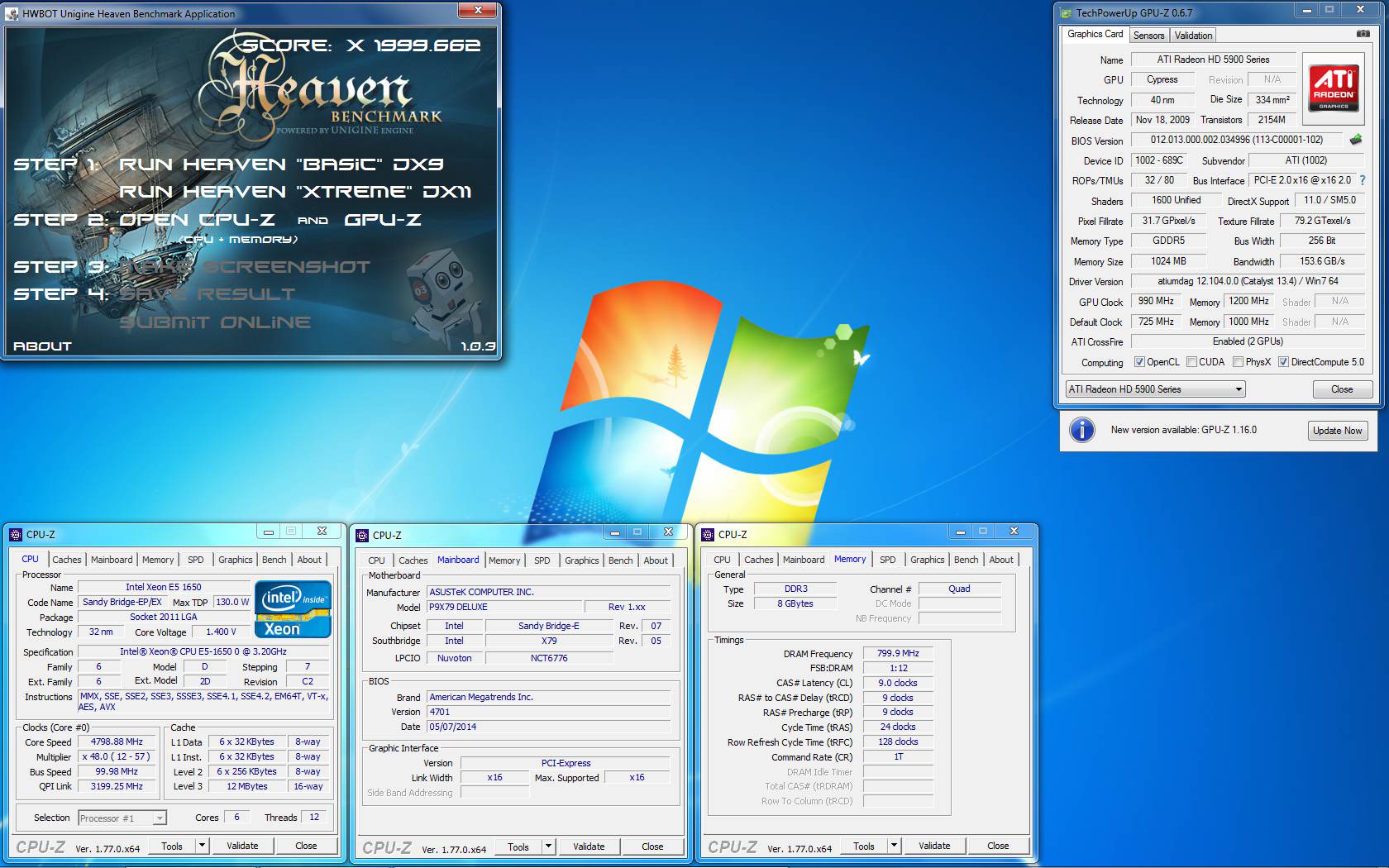This screenshot has height=868, width=1389.
Task: Click About in the Heaven benchmark window
Action: click(42, 346)
